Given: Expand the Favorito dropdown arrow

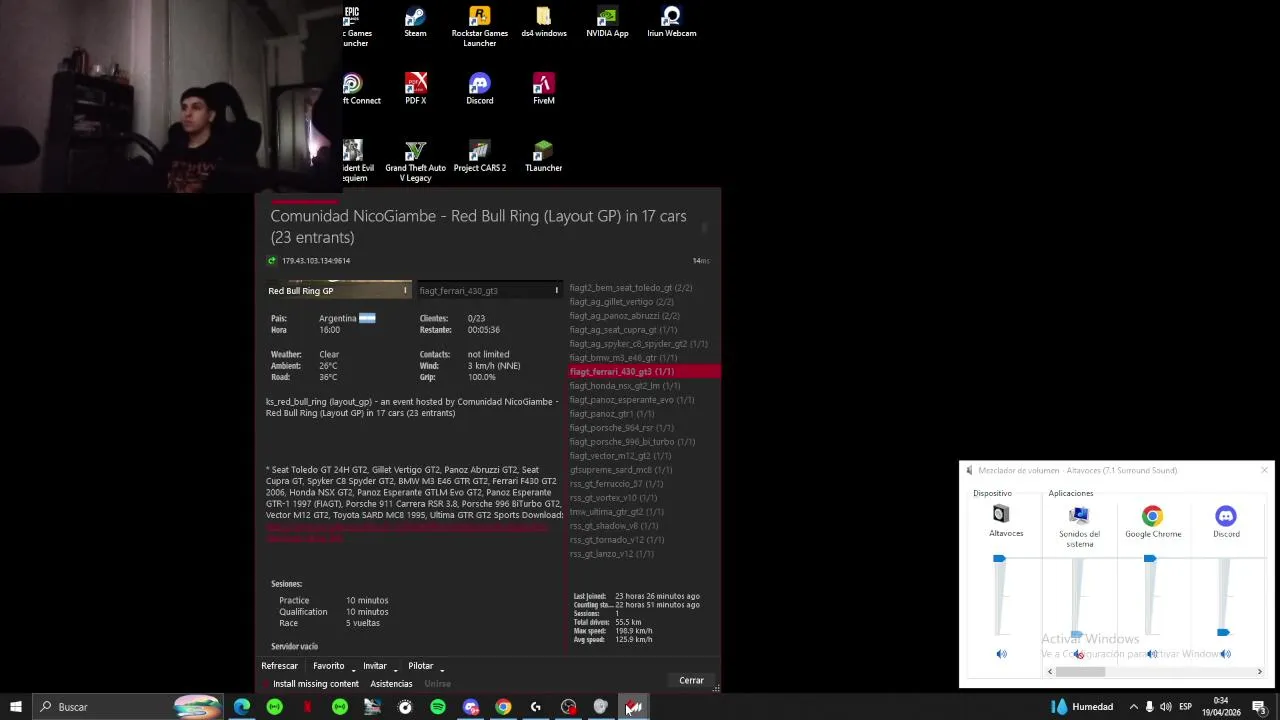Looking at the screenshot, I should [353, 668].
